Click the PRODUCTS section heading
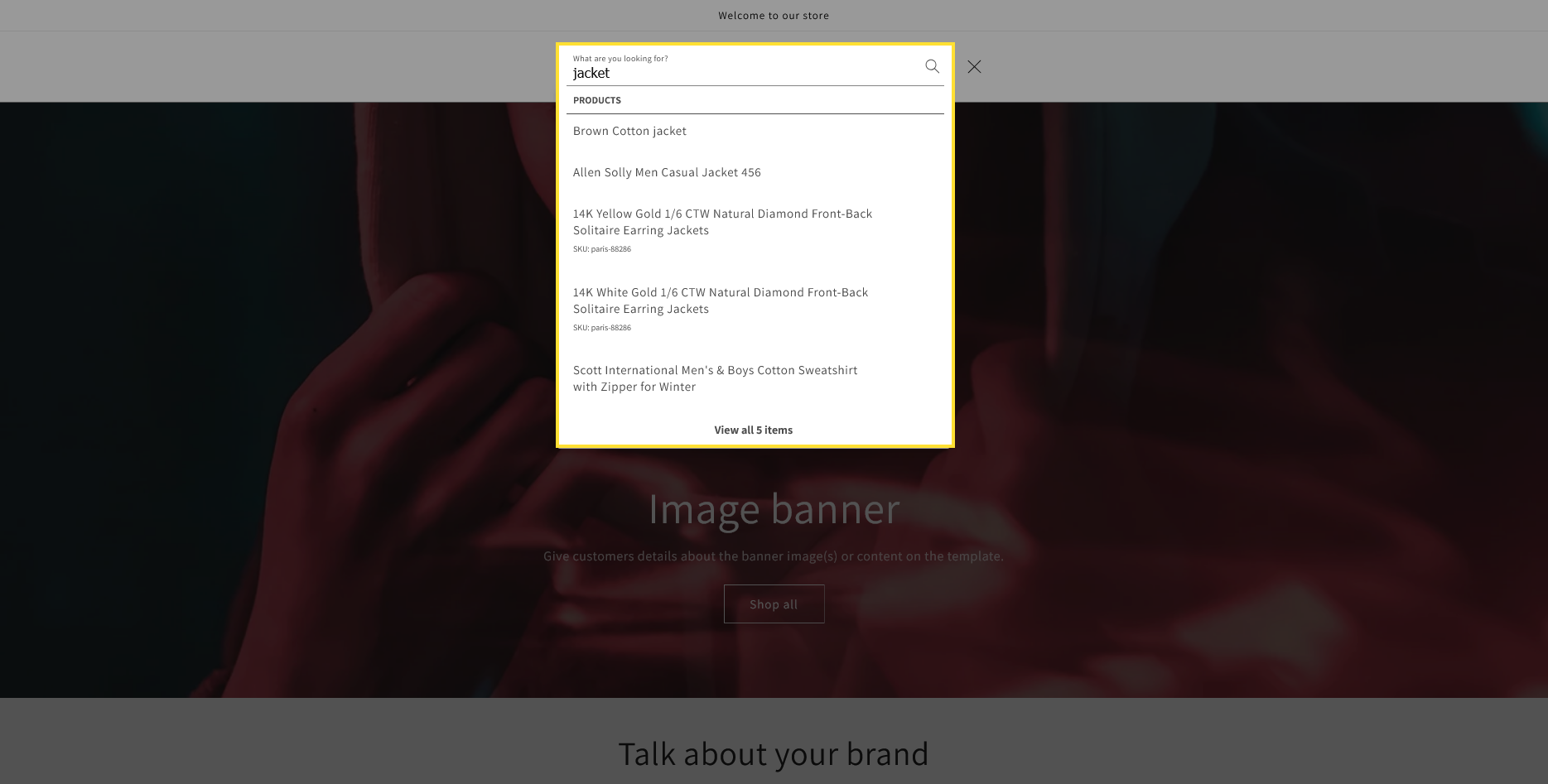 [596, 100]
